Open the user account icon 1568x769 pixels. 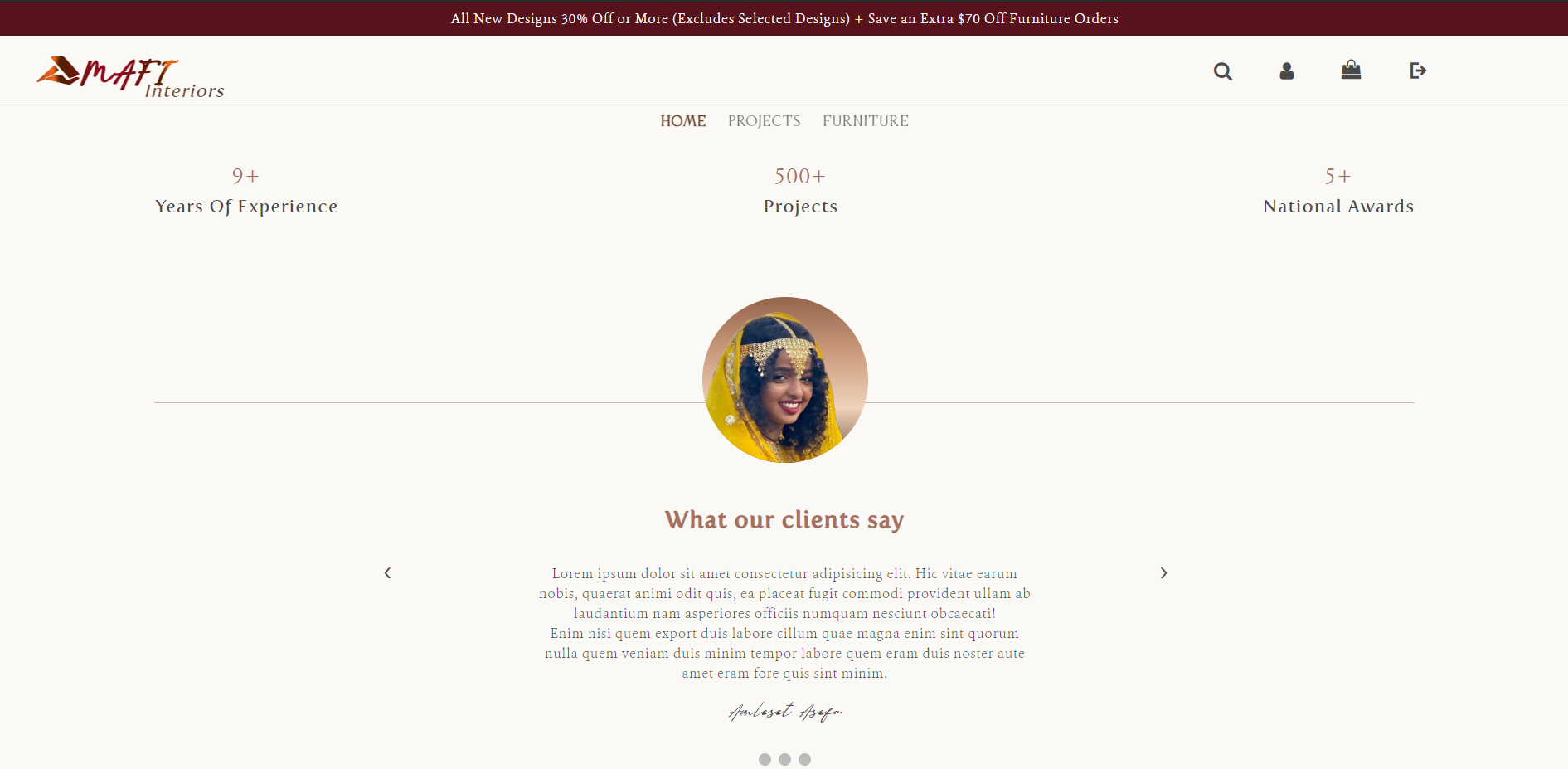coord(1286,71)
